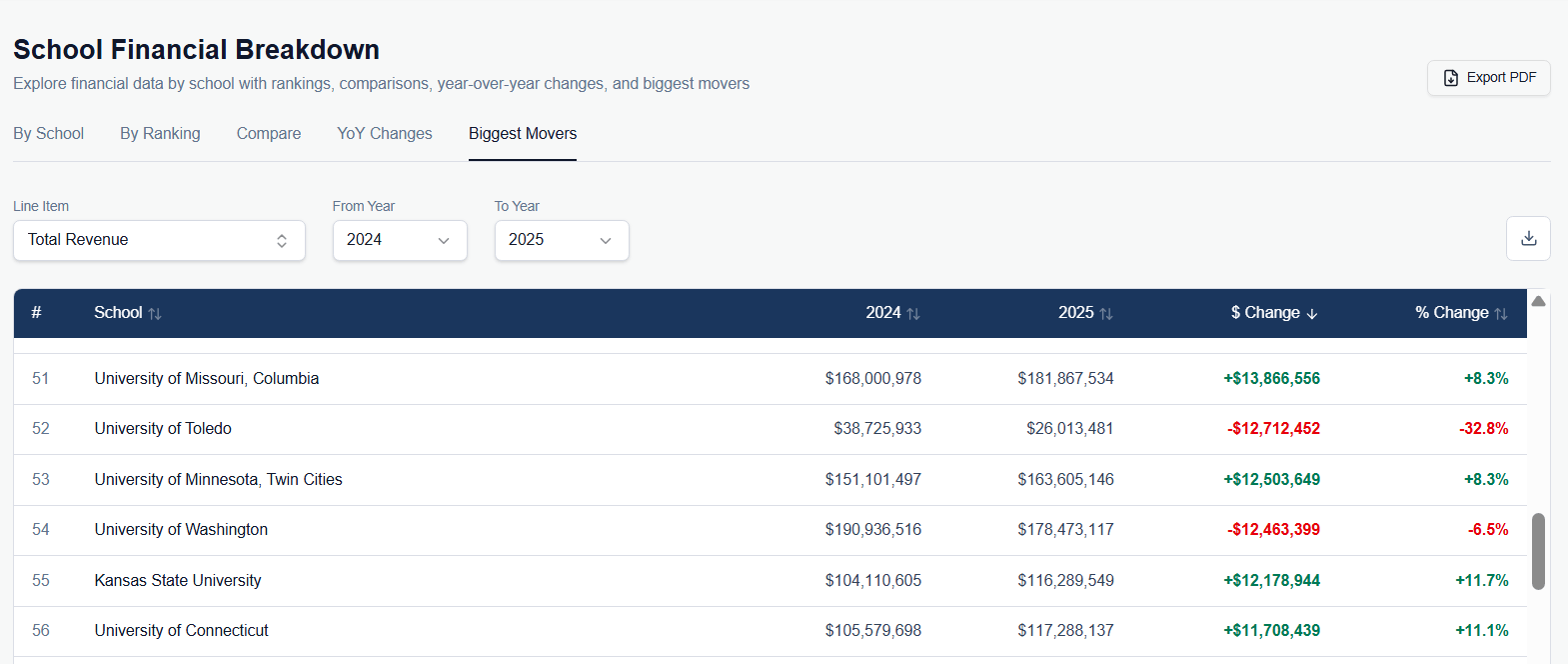Viewport: 1568px width, 664px height.
Task: Select the Biggest Movers tab
Action: click(523, 134)
